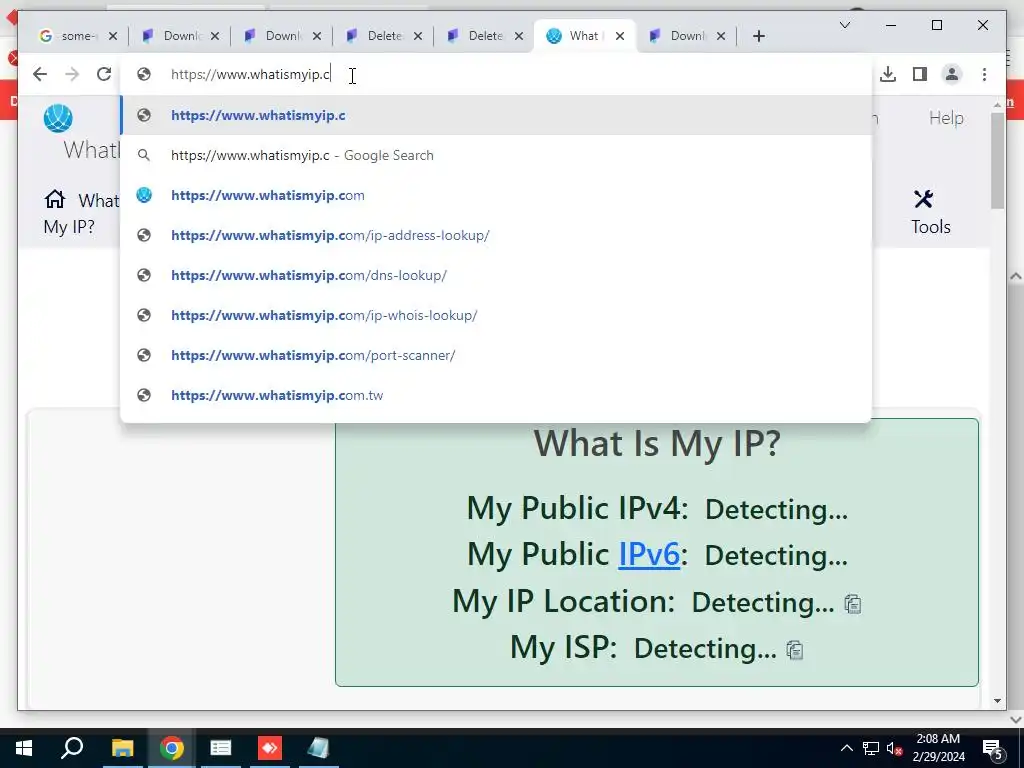Choose the whatismyip.com suggestion
1024x768 pixels.
(x=496, y=195)
